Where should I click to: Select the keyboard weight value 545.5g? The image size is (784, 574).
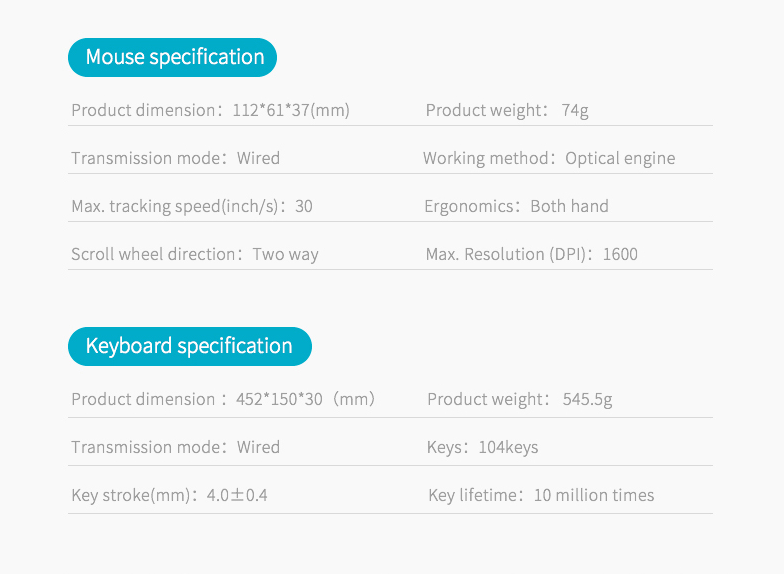coord(587,399)
